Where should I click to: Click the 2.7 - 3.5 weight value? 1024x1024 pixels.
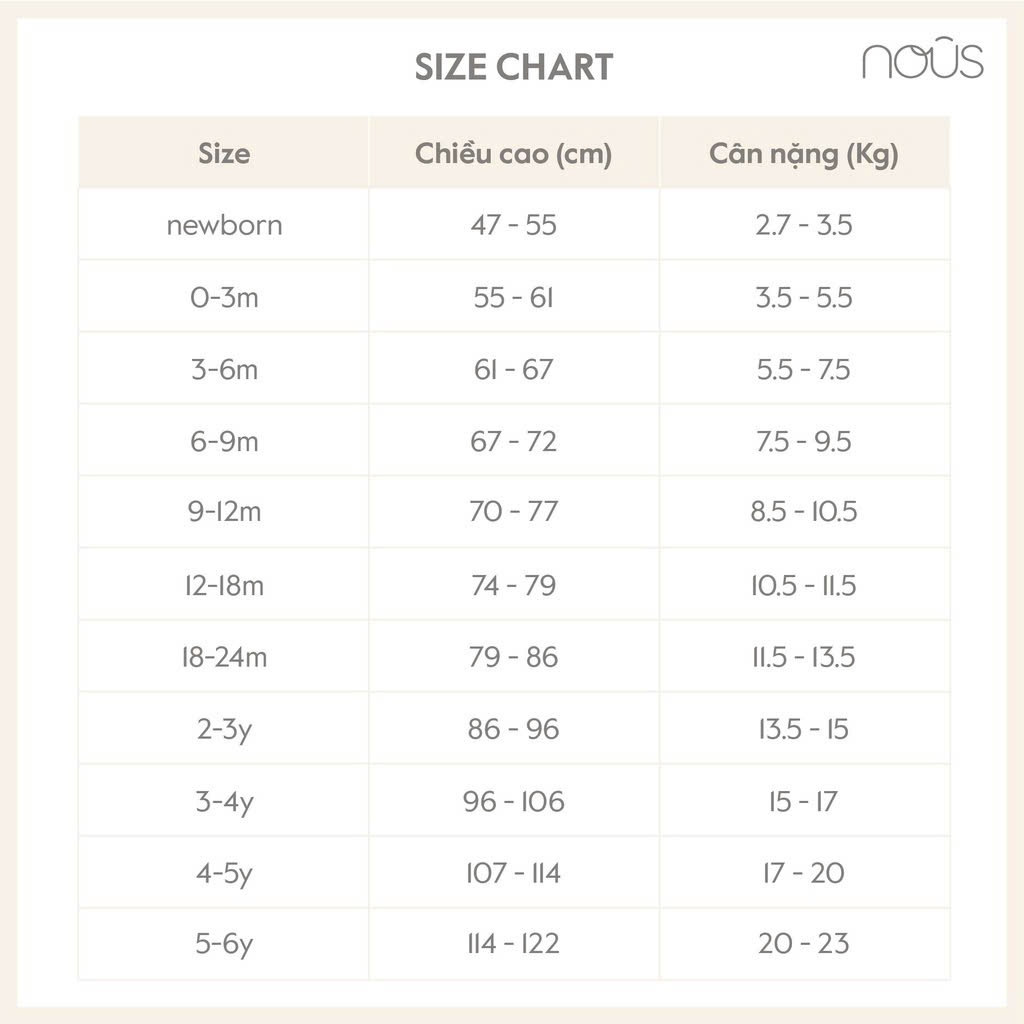click(803, 225)
